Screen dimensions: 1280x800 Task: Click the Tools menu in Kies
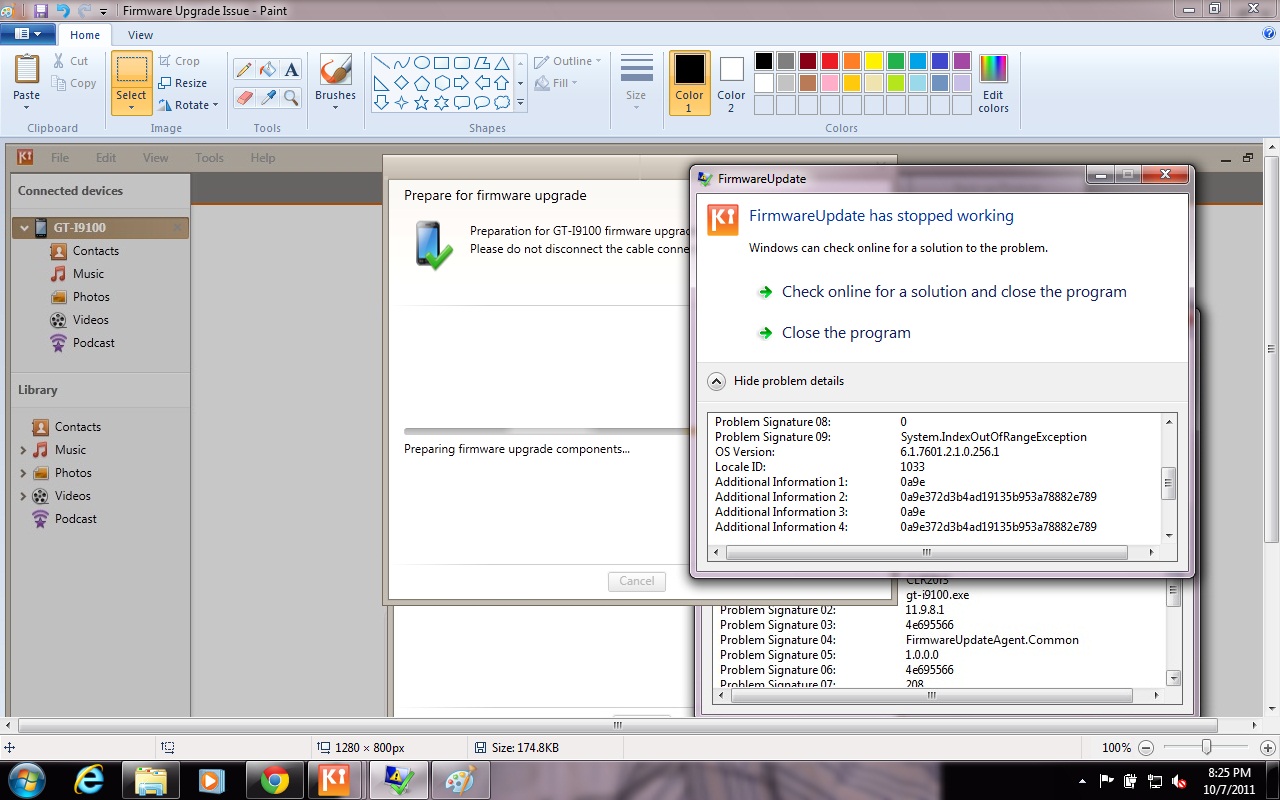(209, 158)
